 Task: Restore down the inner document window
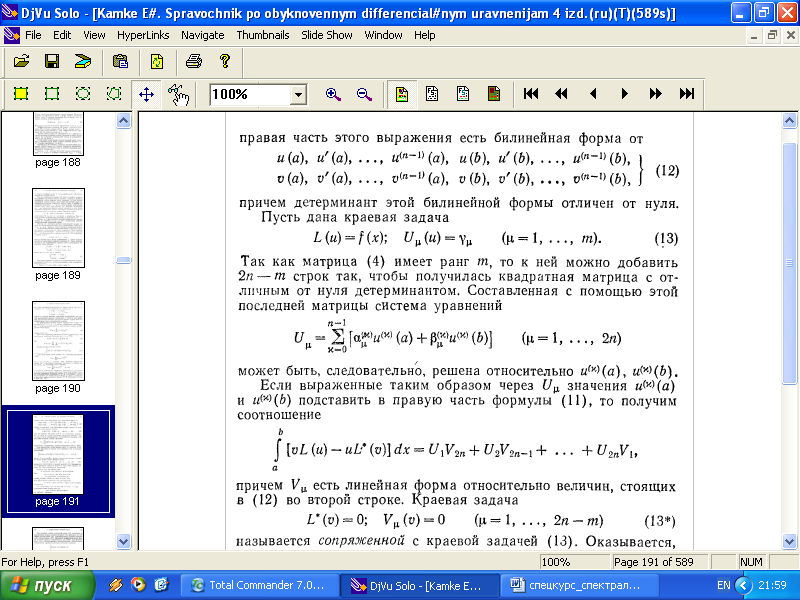[772, 35]
